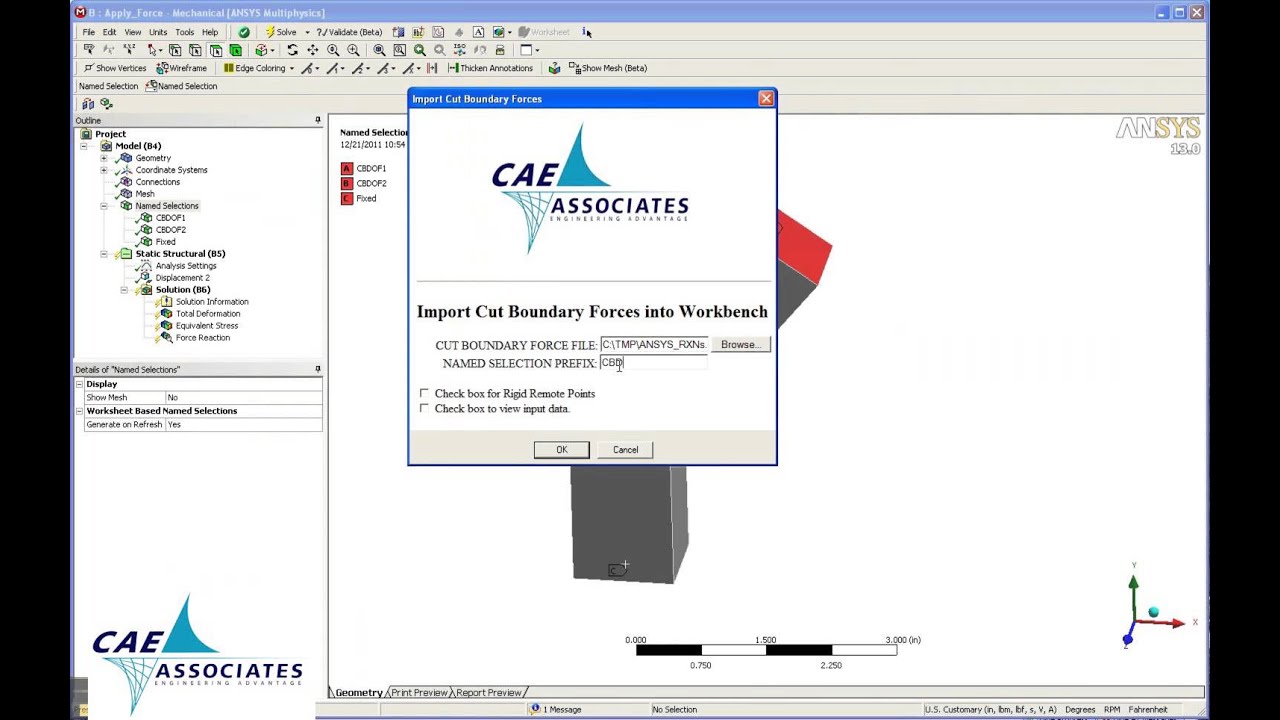This screenshot has height=720, width=1280.
Task: Toggle Show Mesh (Beta)
Action: pyautogui.click(x=608, y=68)
